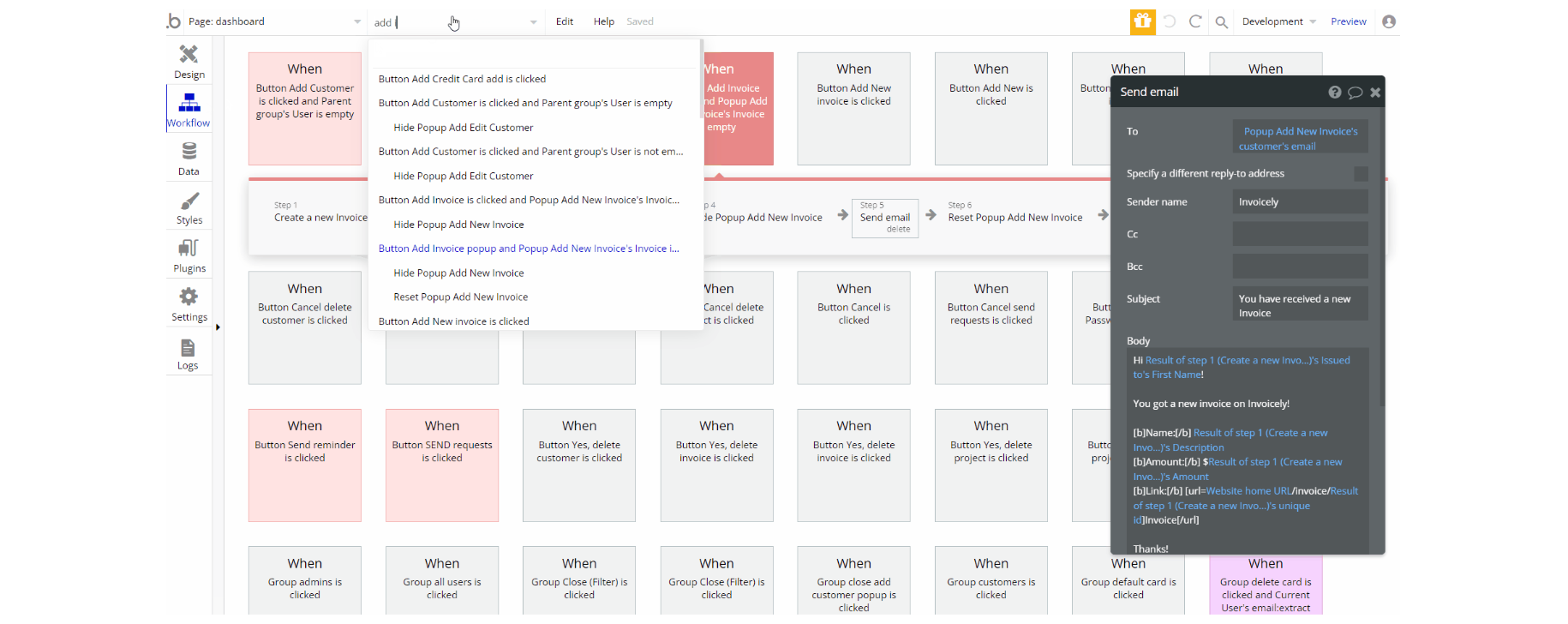Image resolution: width=1568 pixels, height=624 pixels.
Task: Open the help question mark in Send email panel
Action: (x=1334, y=93)
